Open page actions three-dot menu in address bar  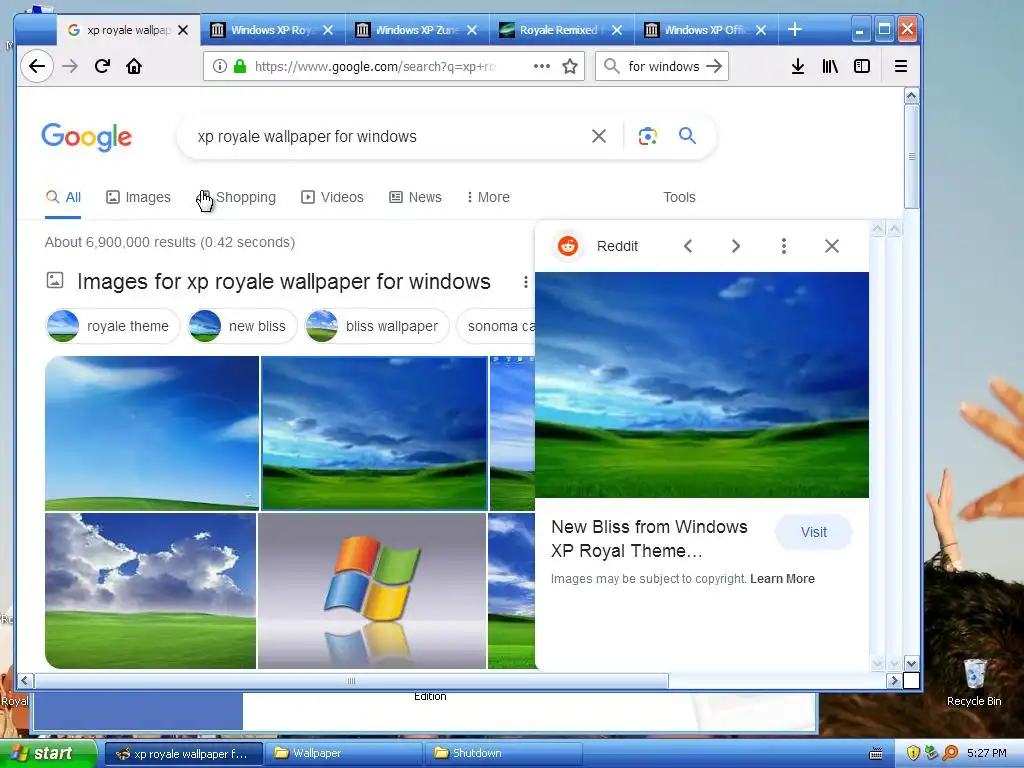(x=541, y=66)
